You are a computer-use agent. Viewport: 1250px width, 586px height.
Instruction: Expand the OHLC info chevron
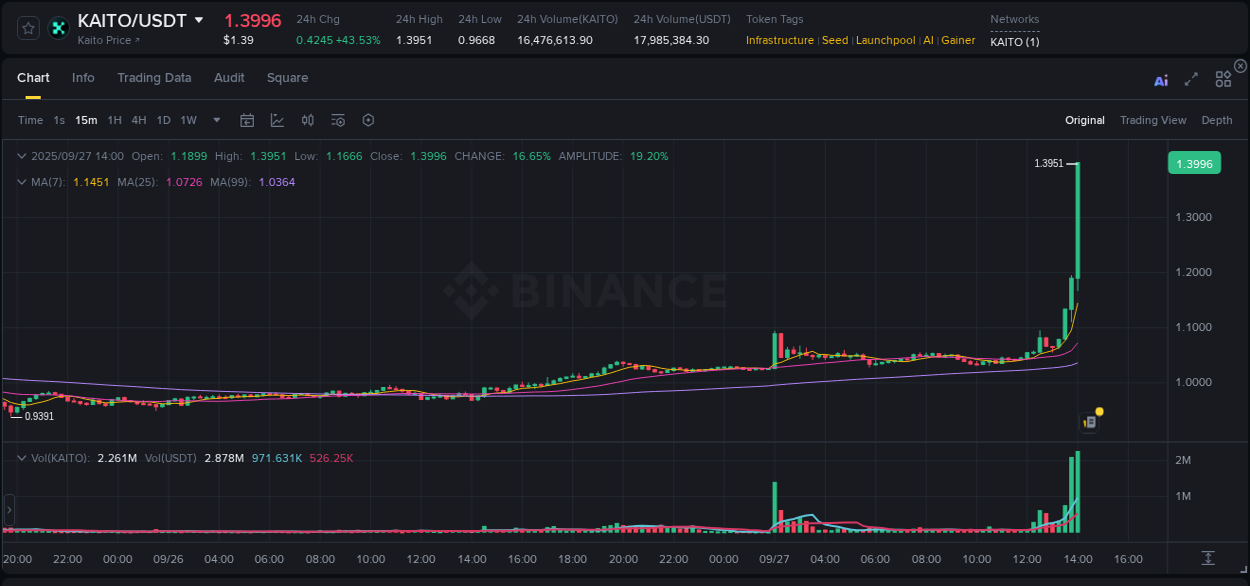coord(22,156)
